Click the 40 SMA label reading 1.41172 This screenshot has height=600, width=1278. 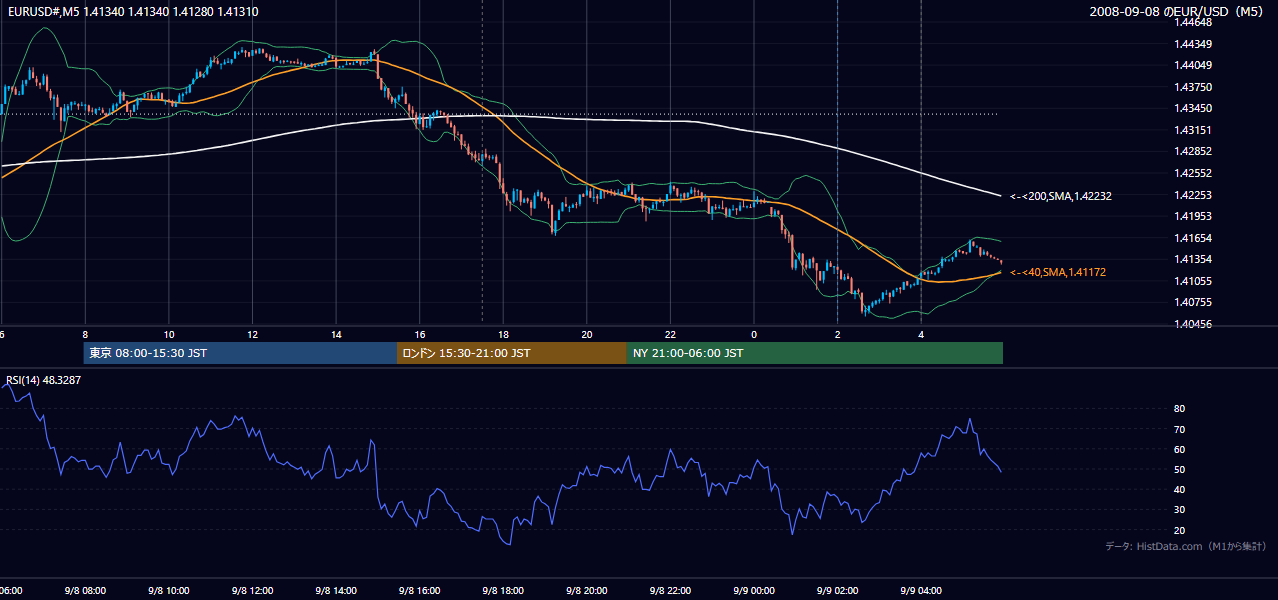1058,272
